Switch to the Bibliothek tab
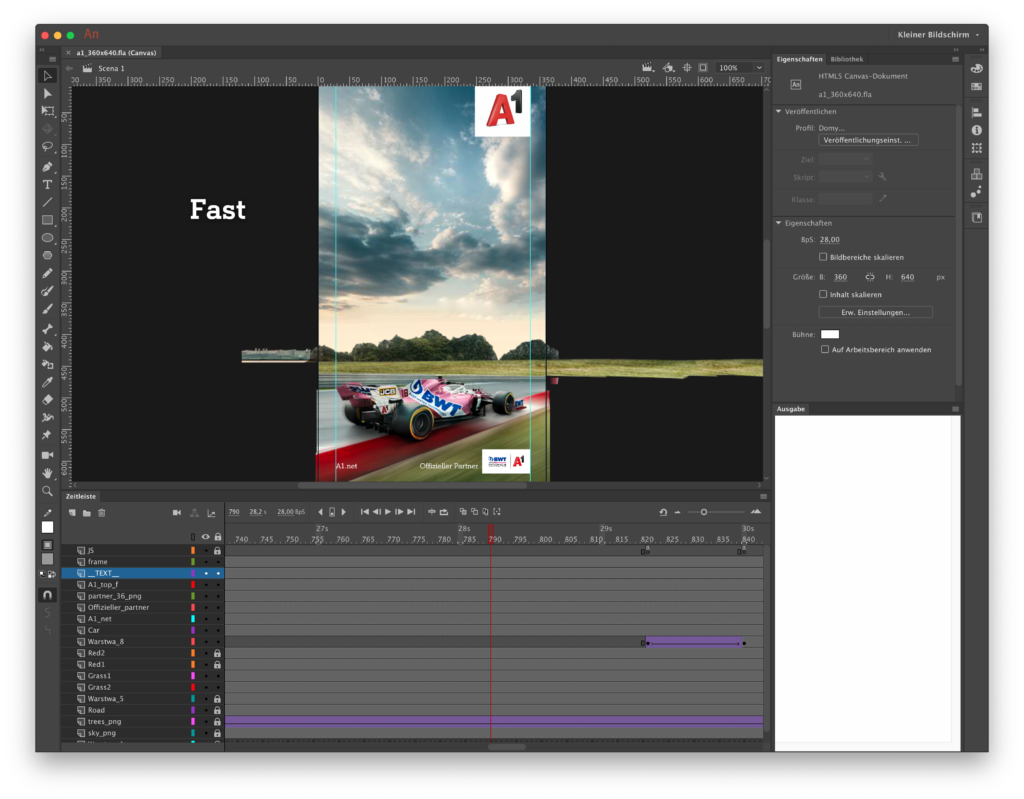1024x799 pixels. 846,59
